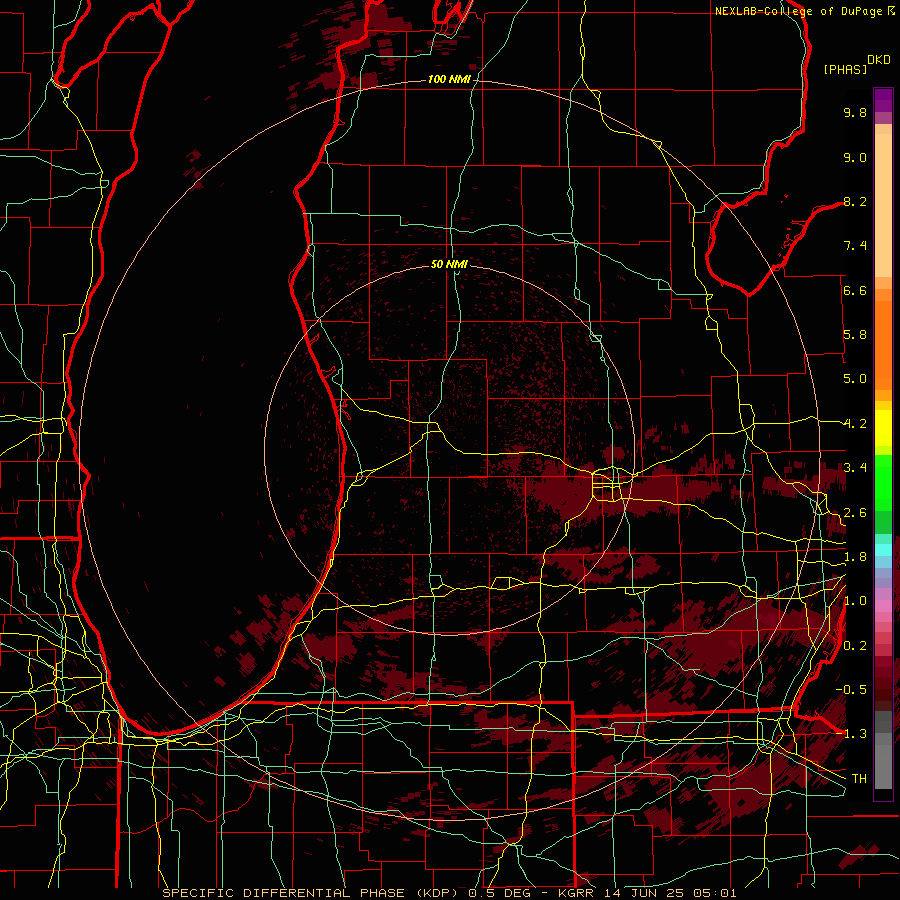The width and height of the screenshot is (900, 900).
Task: Click the 5.8 scale value
Action: click(855, 335)
